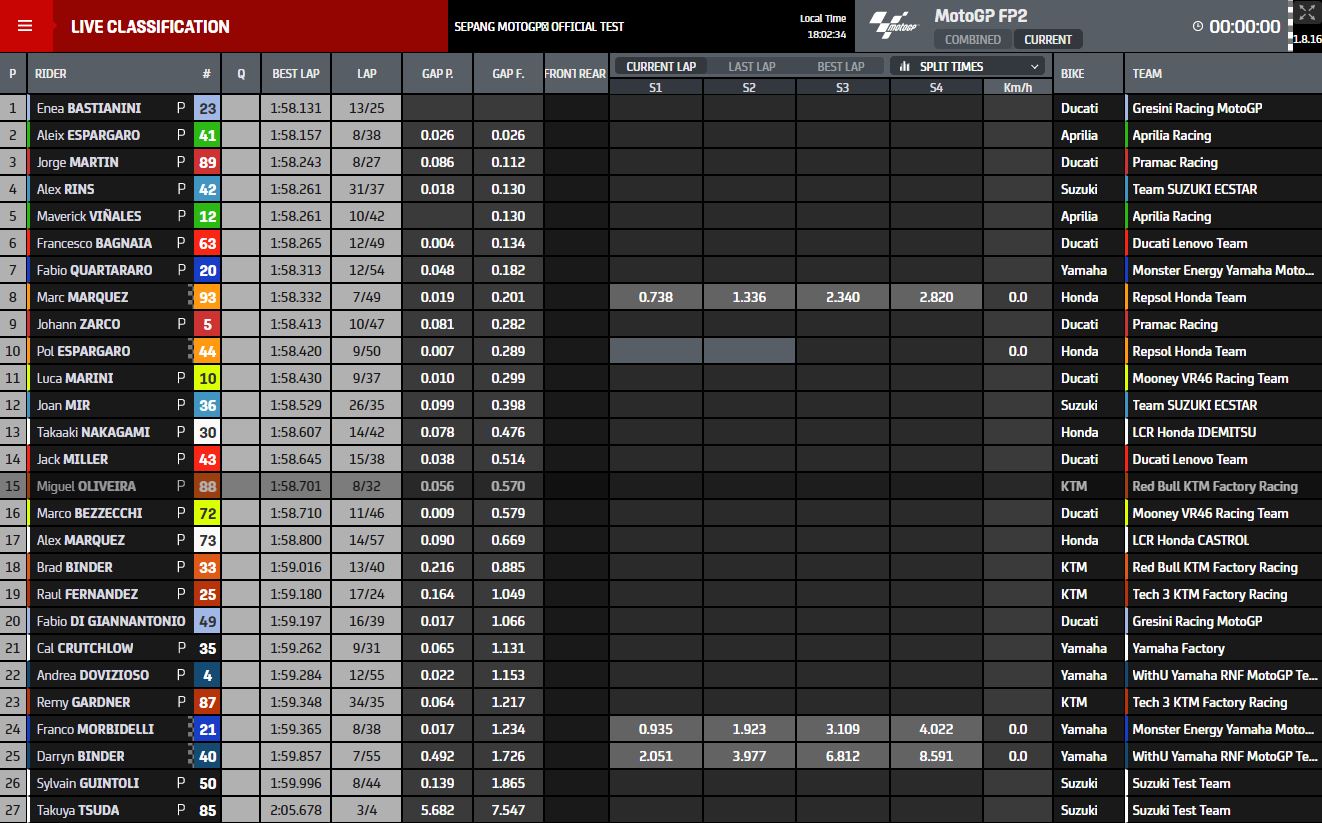The height and width of the screenshot is (823, 1322).
Task: Click Bezzecchi's number 72 badge
Action: tap(207, 513)
